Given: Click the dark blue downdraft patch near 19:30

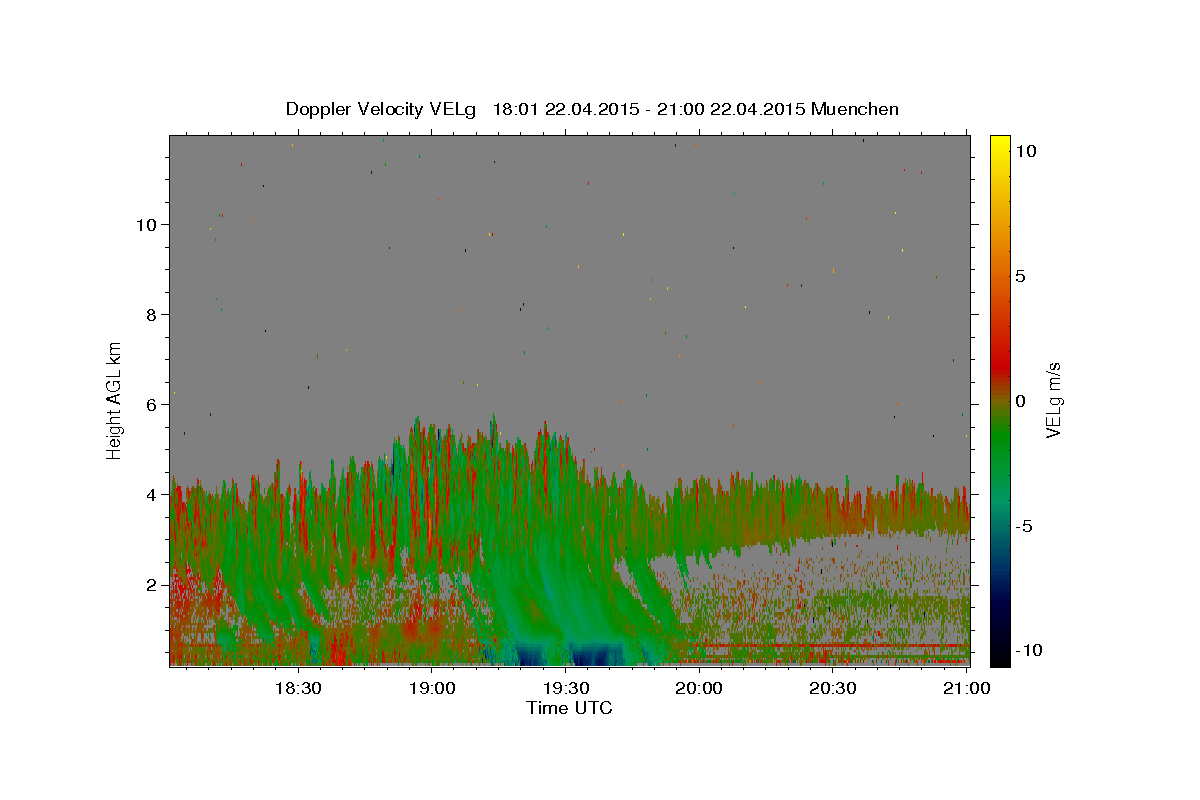Looking at the screenshot, I should 594,655.
